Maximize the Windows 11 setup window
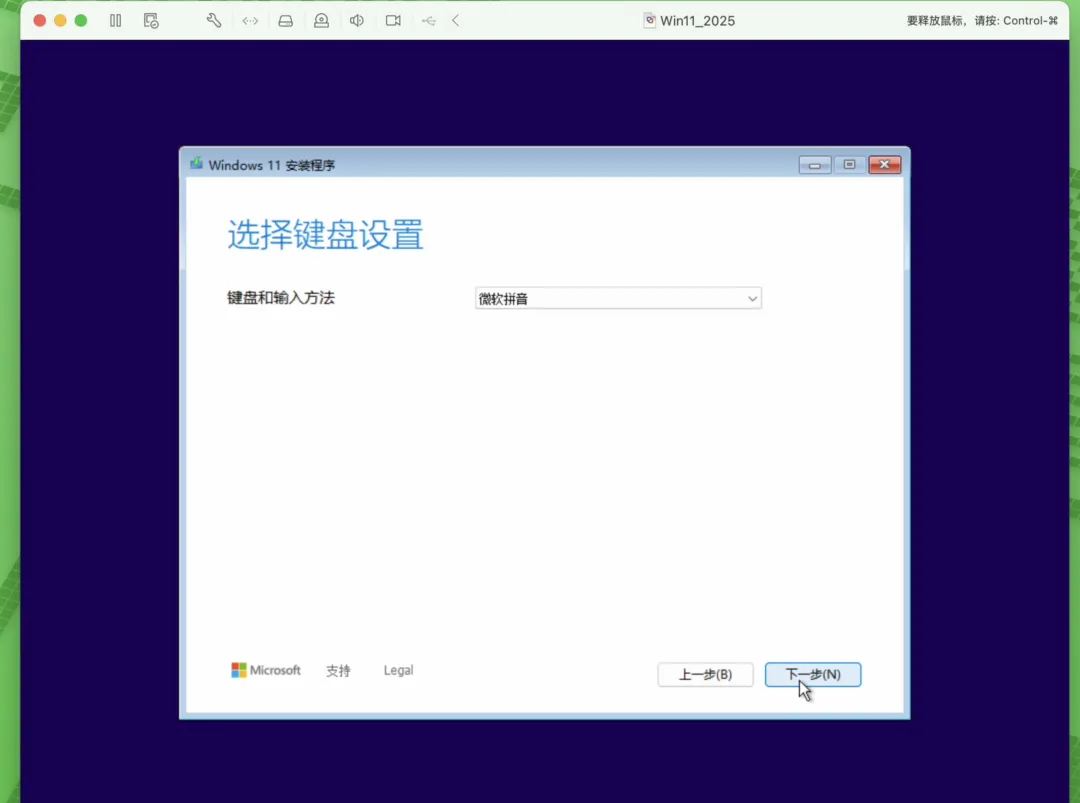This screenshot has height=803, width=1080. coord(849,165)
